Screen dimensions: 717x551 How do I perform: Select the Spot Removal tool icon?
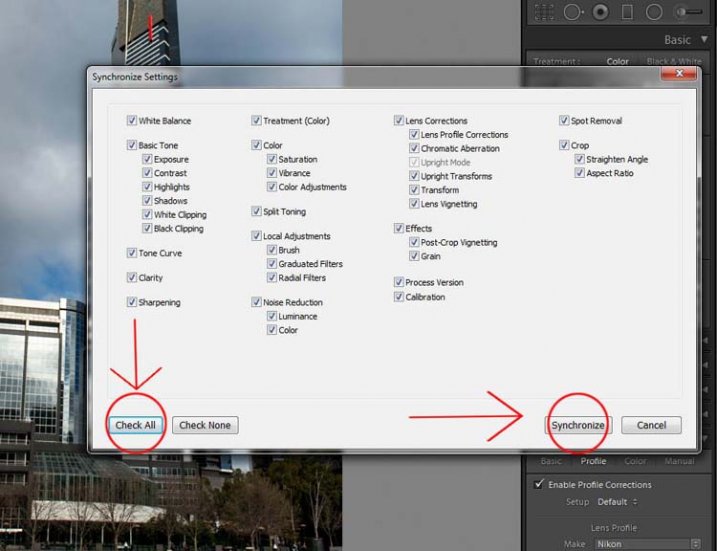click(573, 13)
